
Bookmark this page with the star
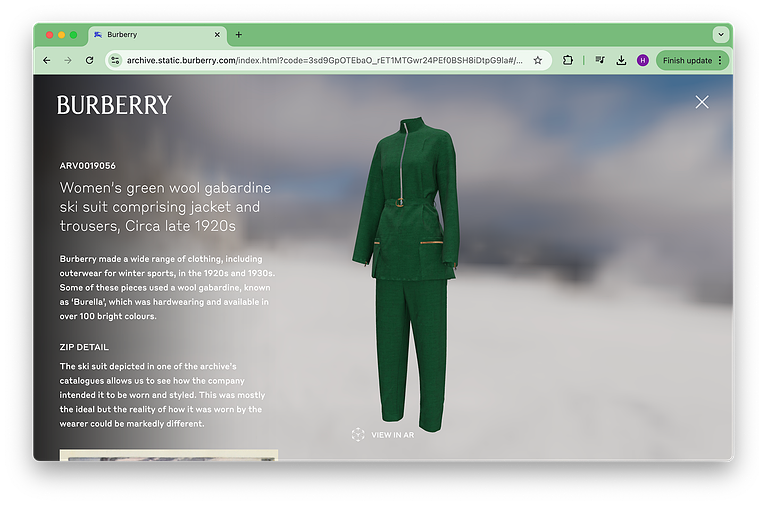[x=538, y=61]
